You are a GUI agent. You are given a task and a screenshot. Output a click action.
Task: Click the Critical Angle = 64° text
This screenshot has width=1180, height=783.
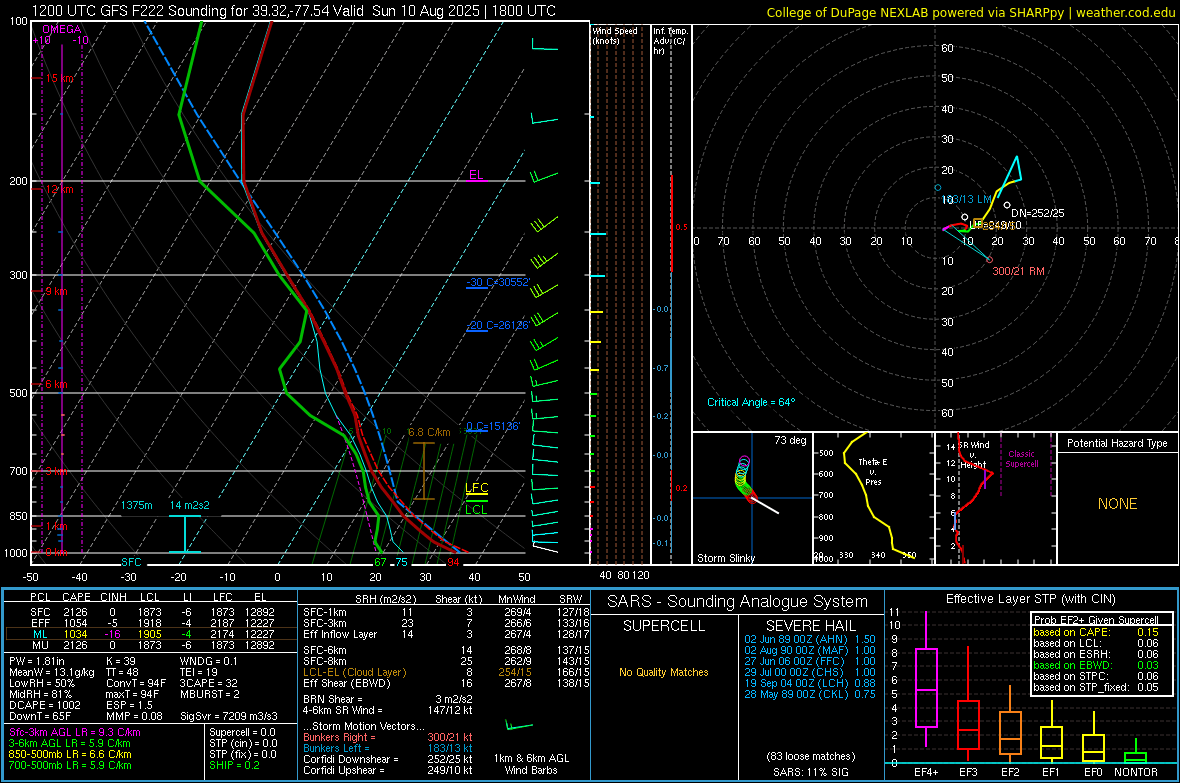click(x=751, y=402)
